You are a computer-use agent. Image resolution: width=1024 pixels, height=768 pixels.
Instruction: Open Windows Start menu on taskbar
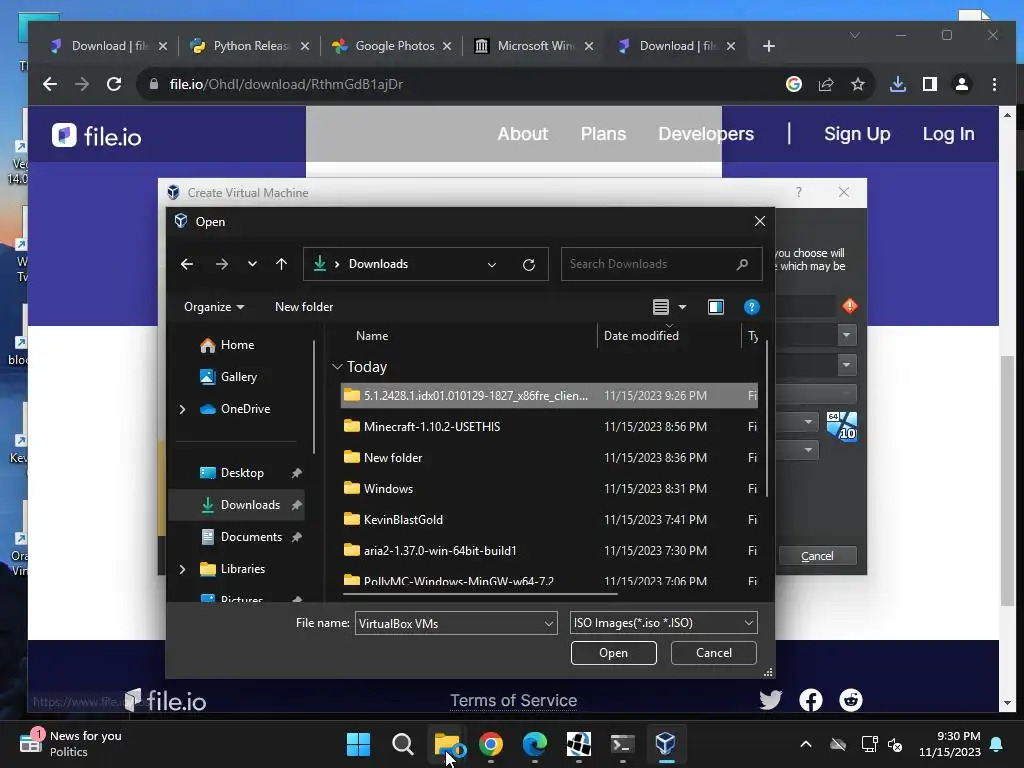[358, 744]
